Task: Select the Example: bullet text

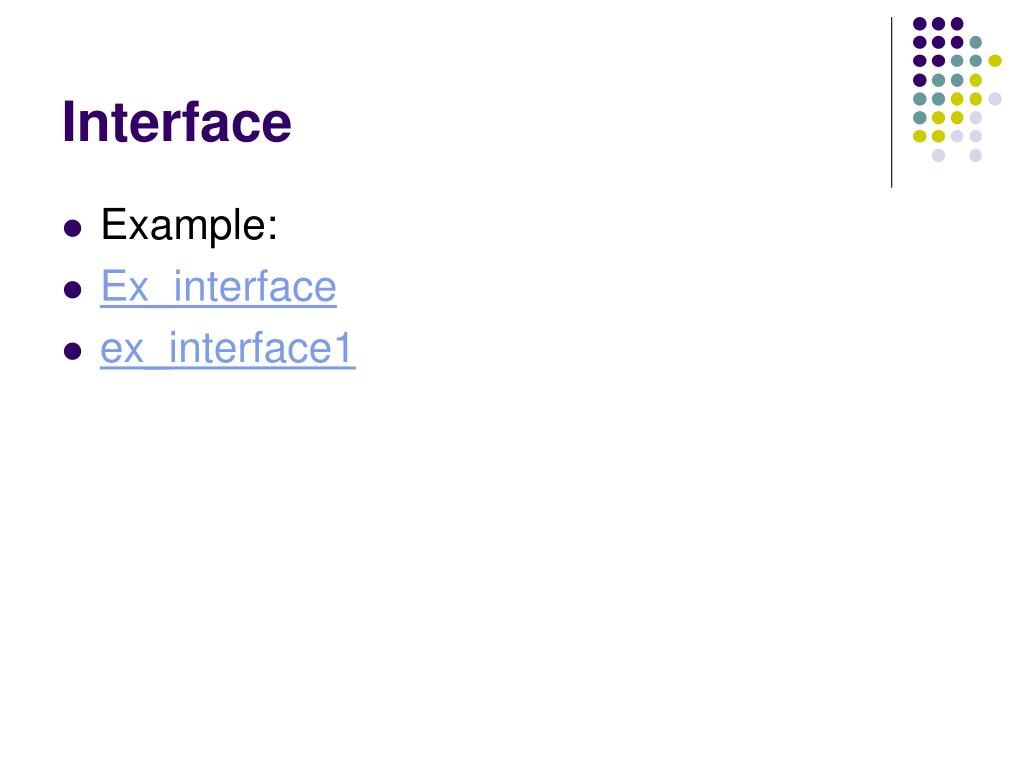Action: (189, 225)
